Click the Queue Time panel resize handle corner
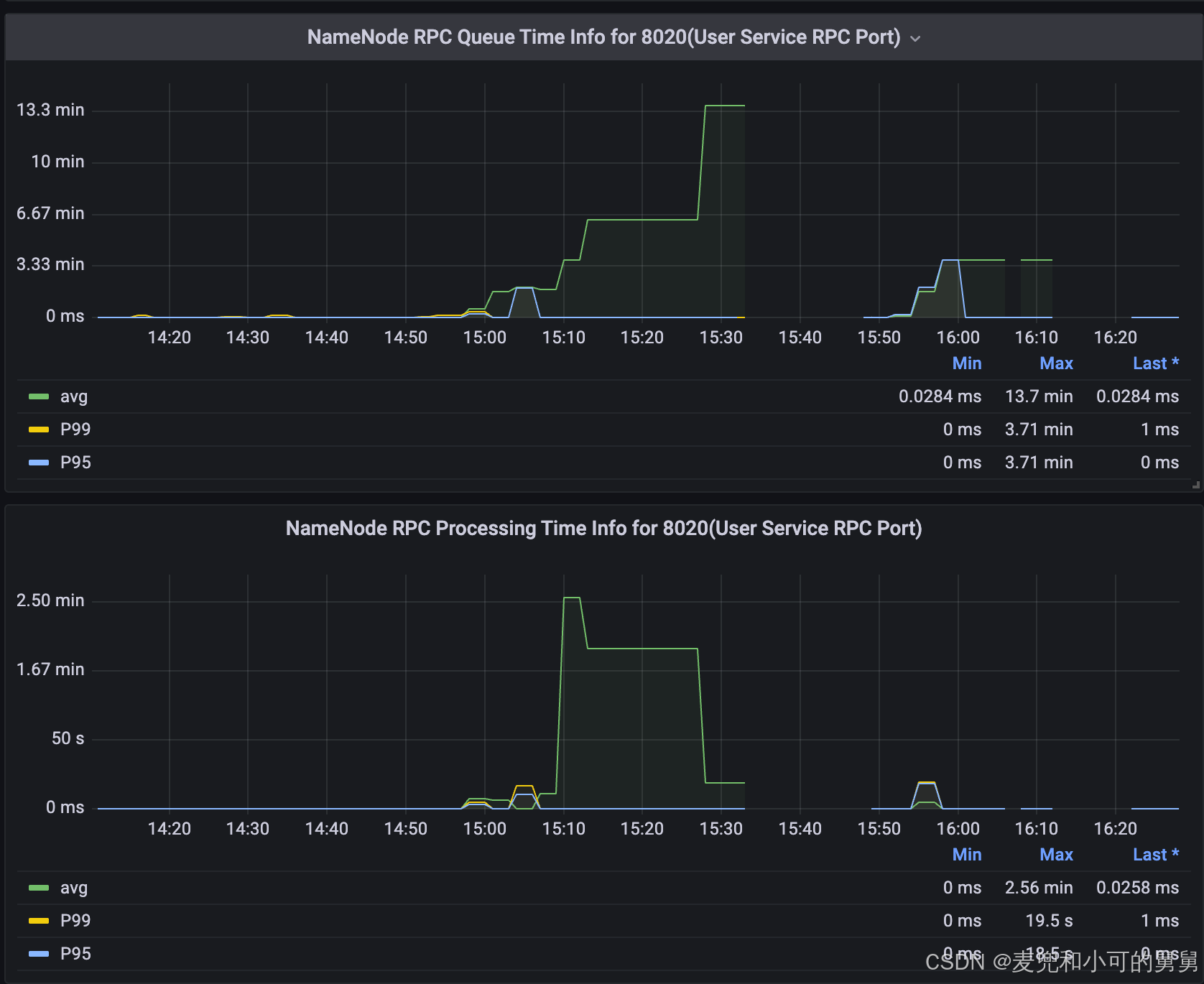This screenshot has height=984, width=1204. tap(1196, 486)
